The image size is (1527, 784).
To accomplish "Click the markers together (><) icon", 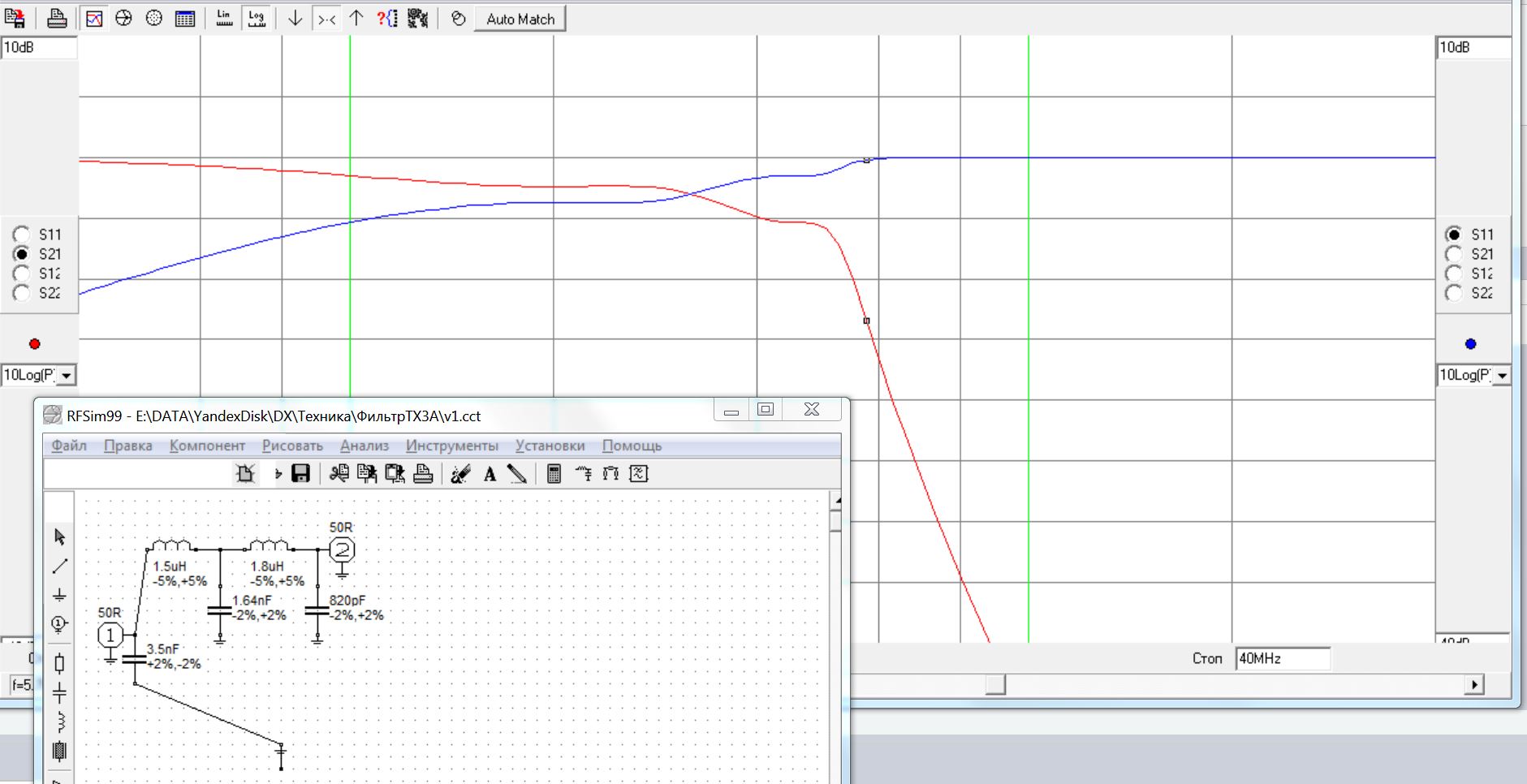I will 326,19.
